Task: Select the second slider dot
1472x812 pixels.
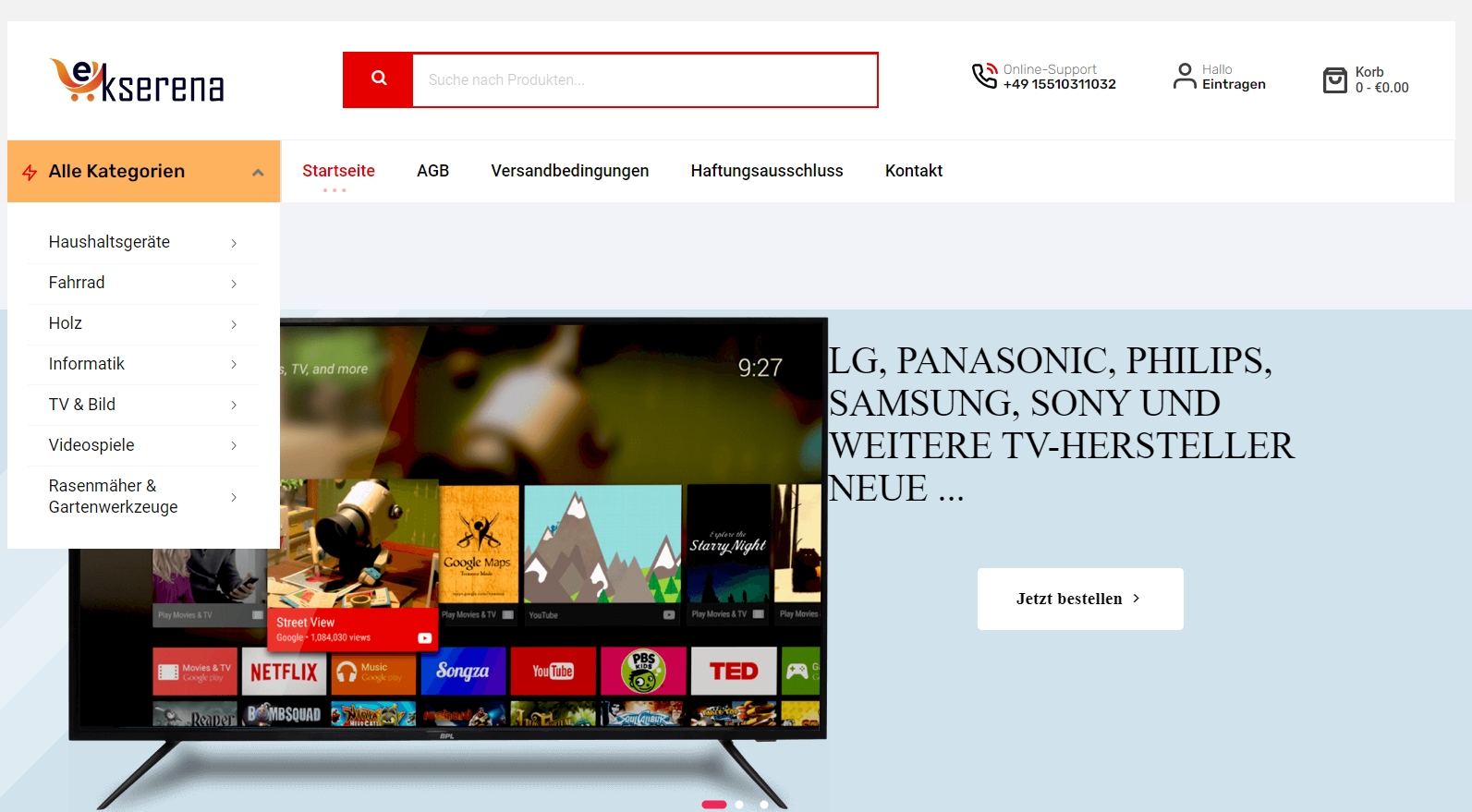Action: tap(739, 805)
